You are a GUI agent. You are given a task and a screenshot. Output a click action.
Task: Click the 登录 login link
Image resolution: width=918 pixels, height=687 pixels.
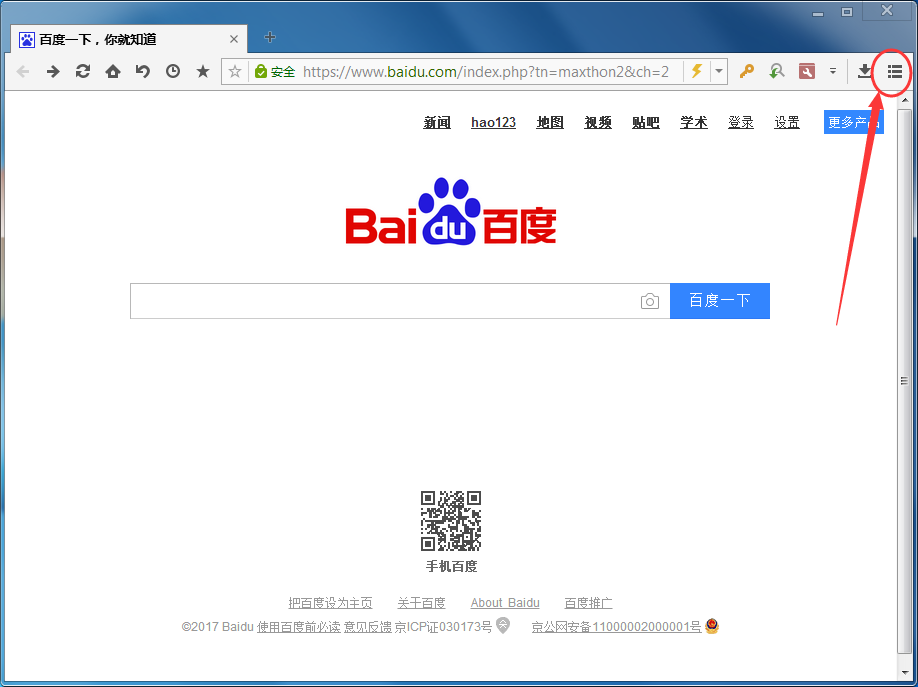point(741,122)
